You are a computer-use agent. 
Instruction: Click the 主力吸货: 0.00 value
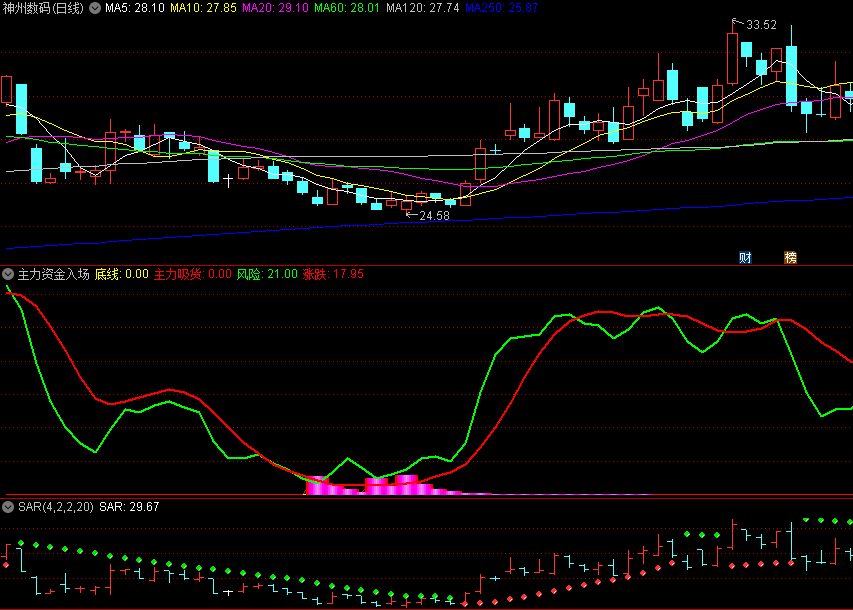193,274
